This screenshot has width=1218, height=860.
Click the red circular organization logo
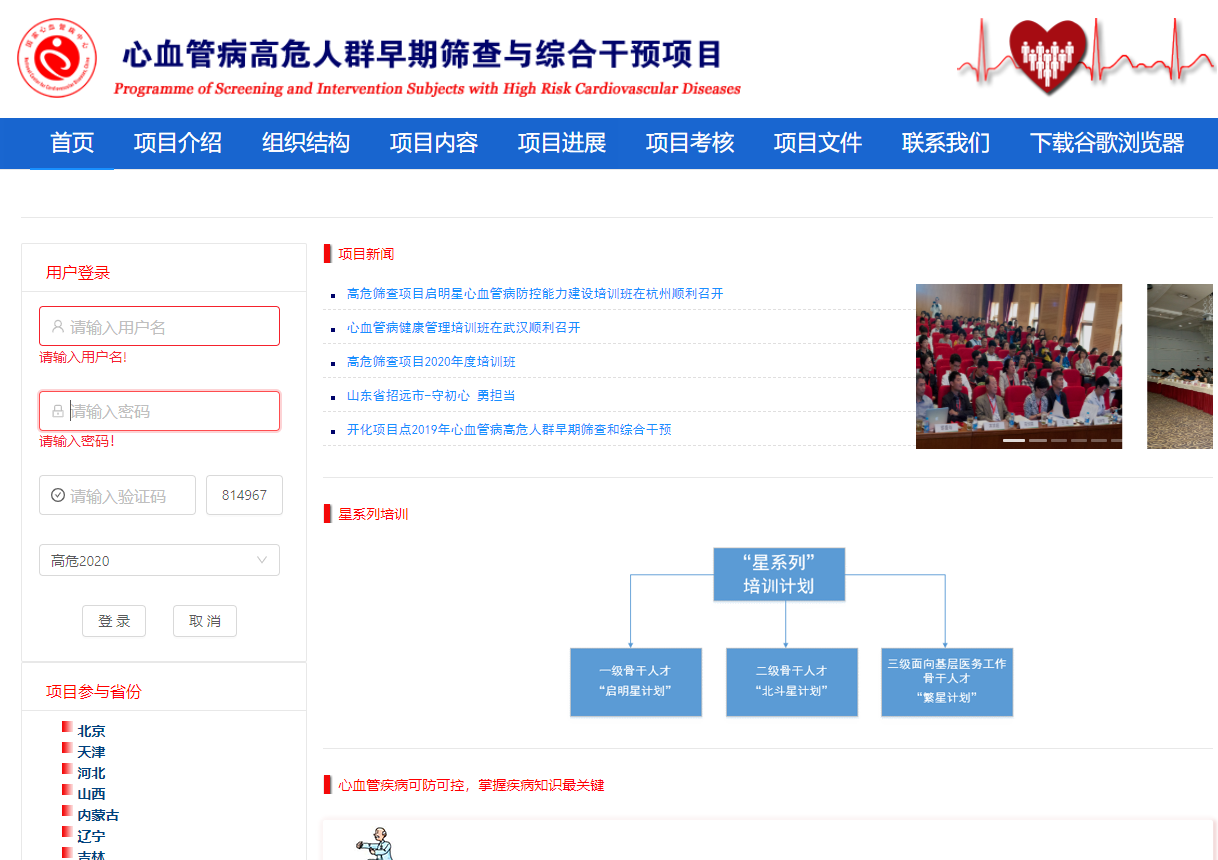coord(57,58)
